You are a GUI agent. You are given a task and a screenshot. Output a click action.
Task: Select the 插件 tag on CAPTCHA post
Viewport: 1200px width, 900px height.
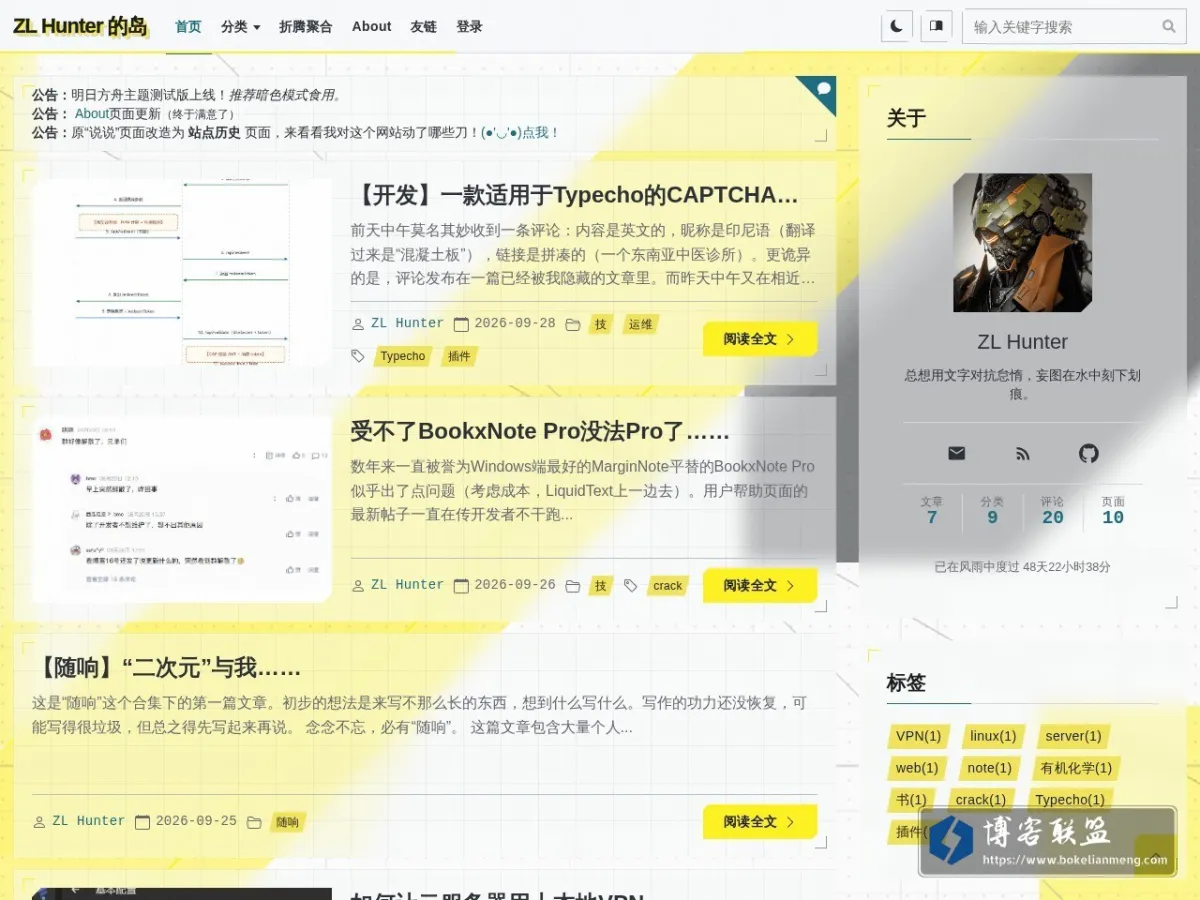[x=459, y=356]
